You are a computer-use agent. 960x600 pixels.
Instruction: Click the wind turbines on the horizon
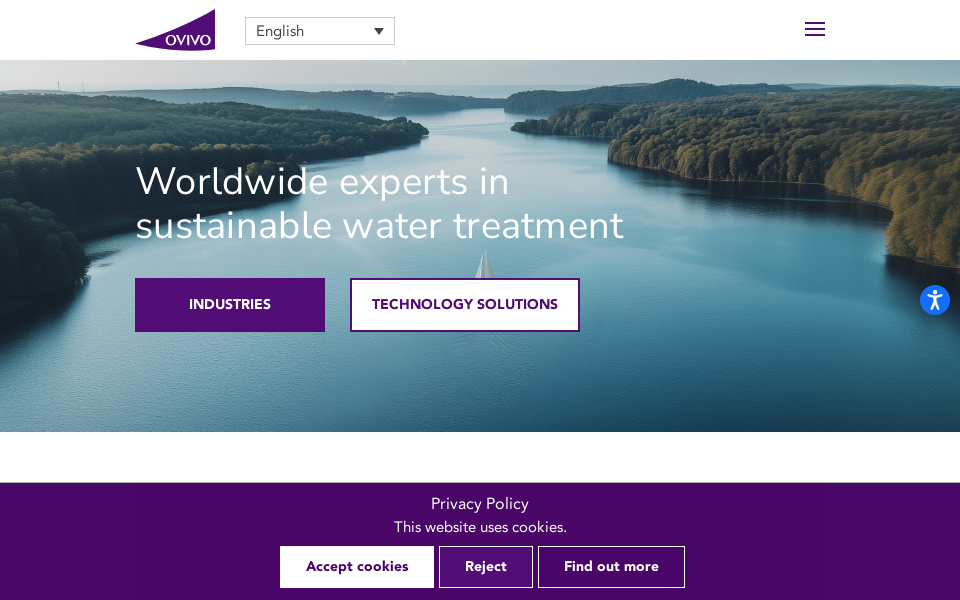pos(70,86)
